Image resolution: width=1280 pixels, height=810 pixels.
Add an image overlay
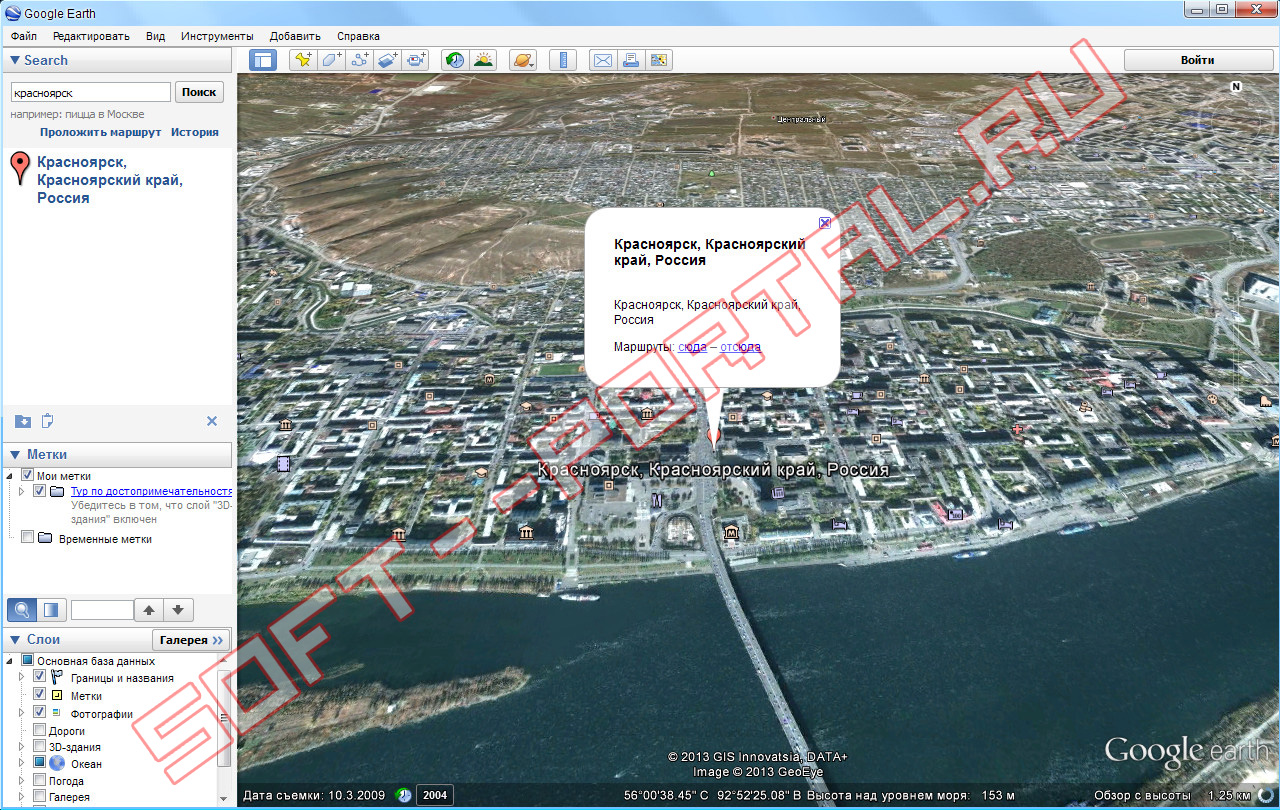(389, 60)
